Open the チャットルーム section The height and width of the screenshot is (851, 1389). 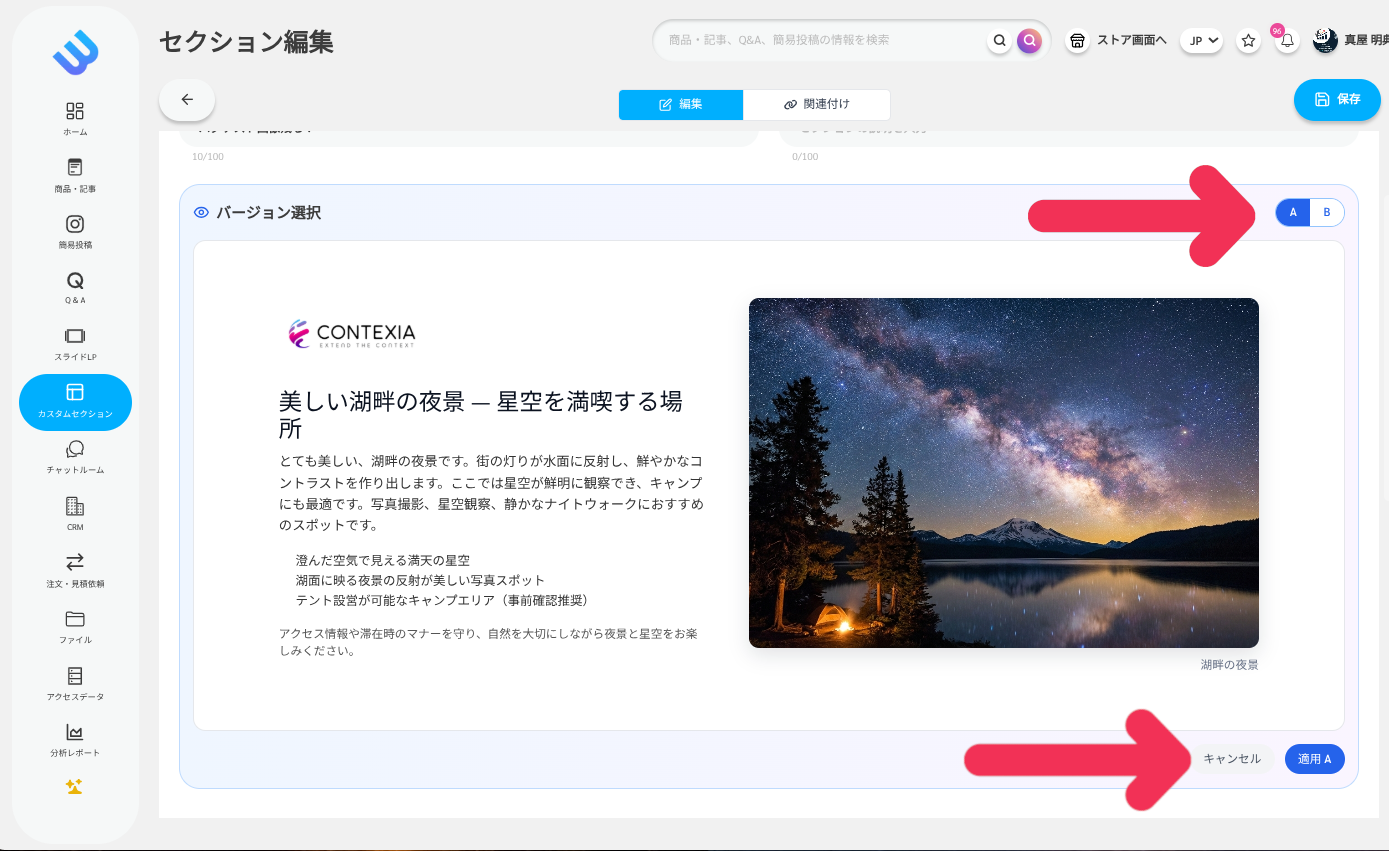(x=75, y=458)
